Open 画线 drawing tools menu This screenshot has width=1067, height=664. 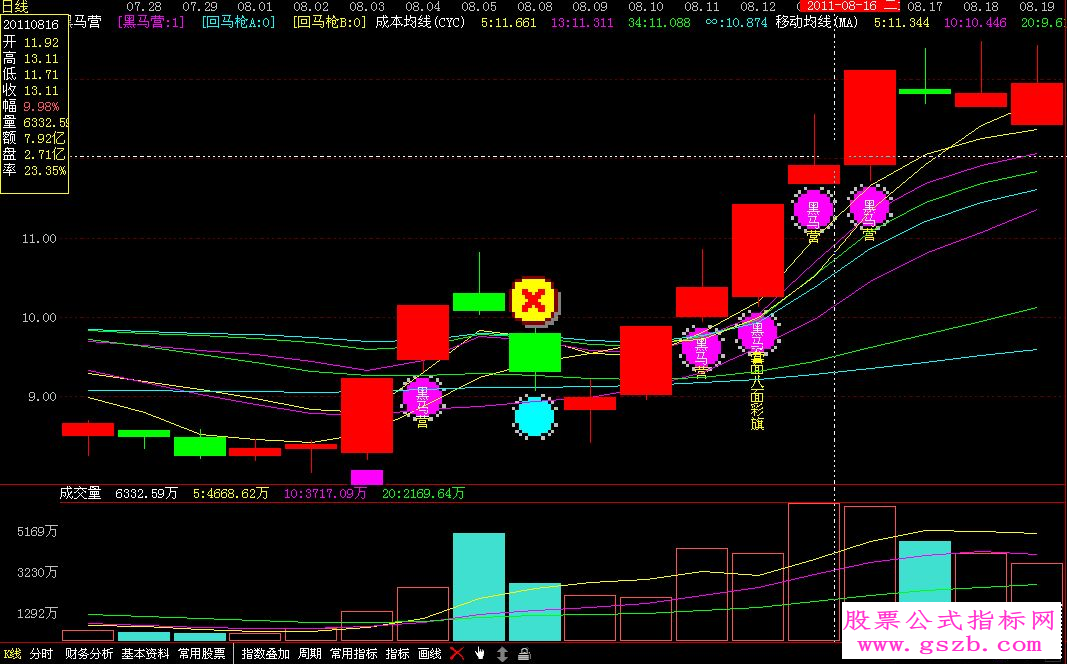tap(429, 654)
